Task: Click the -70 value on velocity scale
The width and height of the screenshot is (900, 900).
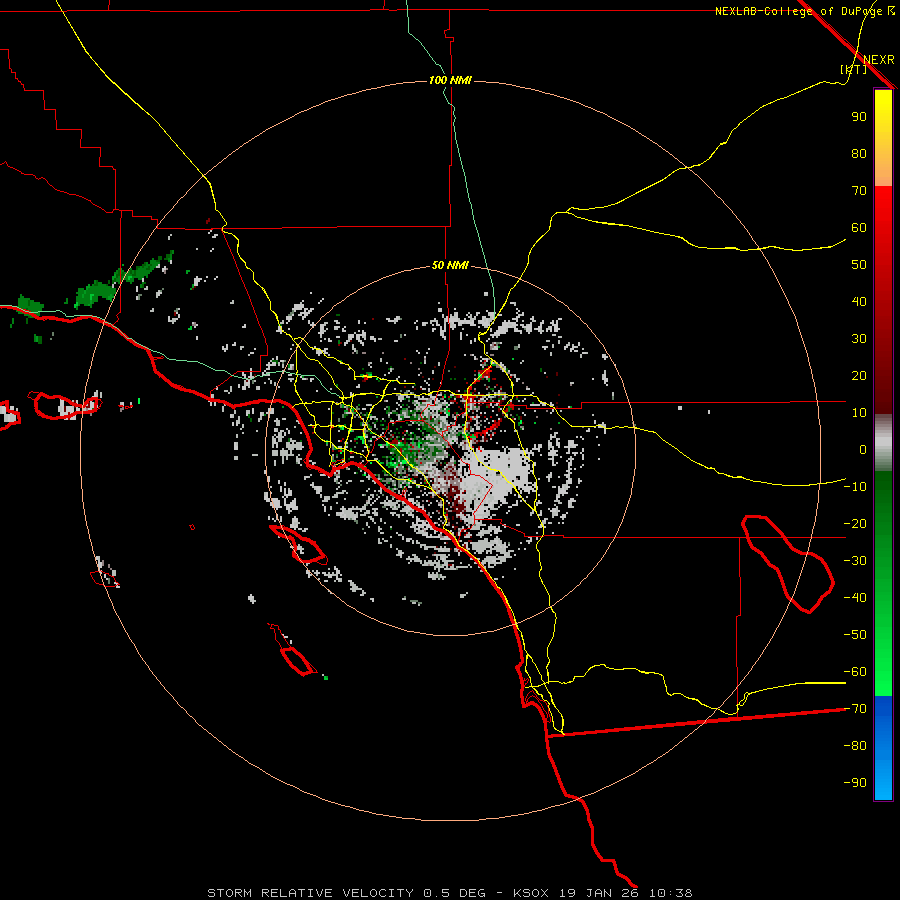Action: click(855, 709)
